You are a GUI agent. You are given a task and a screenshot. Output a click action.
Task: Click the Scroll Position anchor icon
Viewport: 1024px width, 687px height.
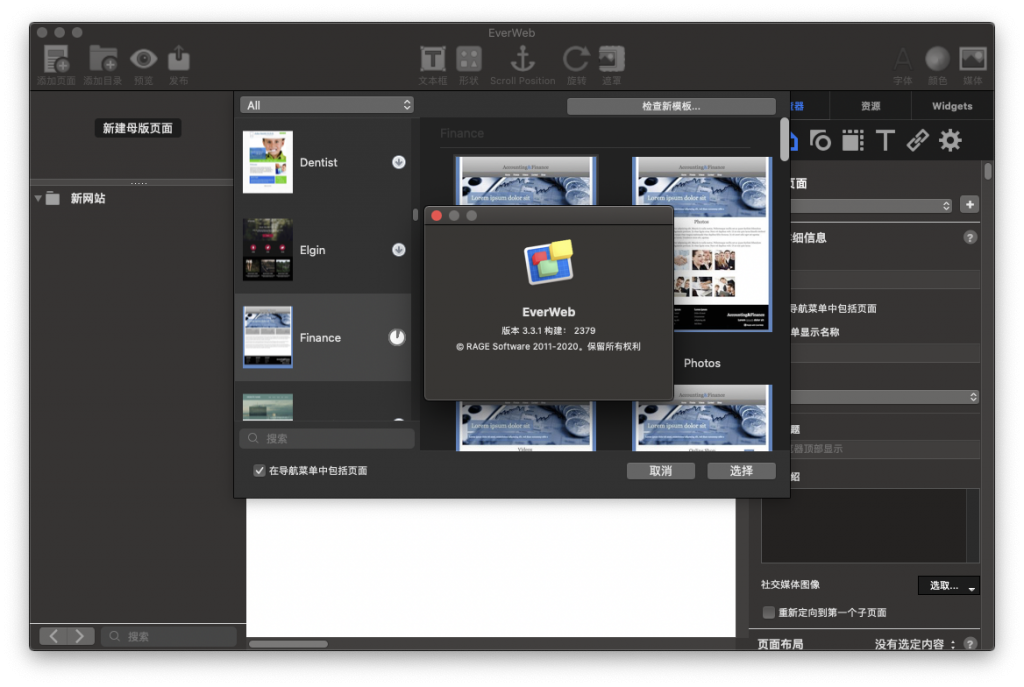point(522,59)
